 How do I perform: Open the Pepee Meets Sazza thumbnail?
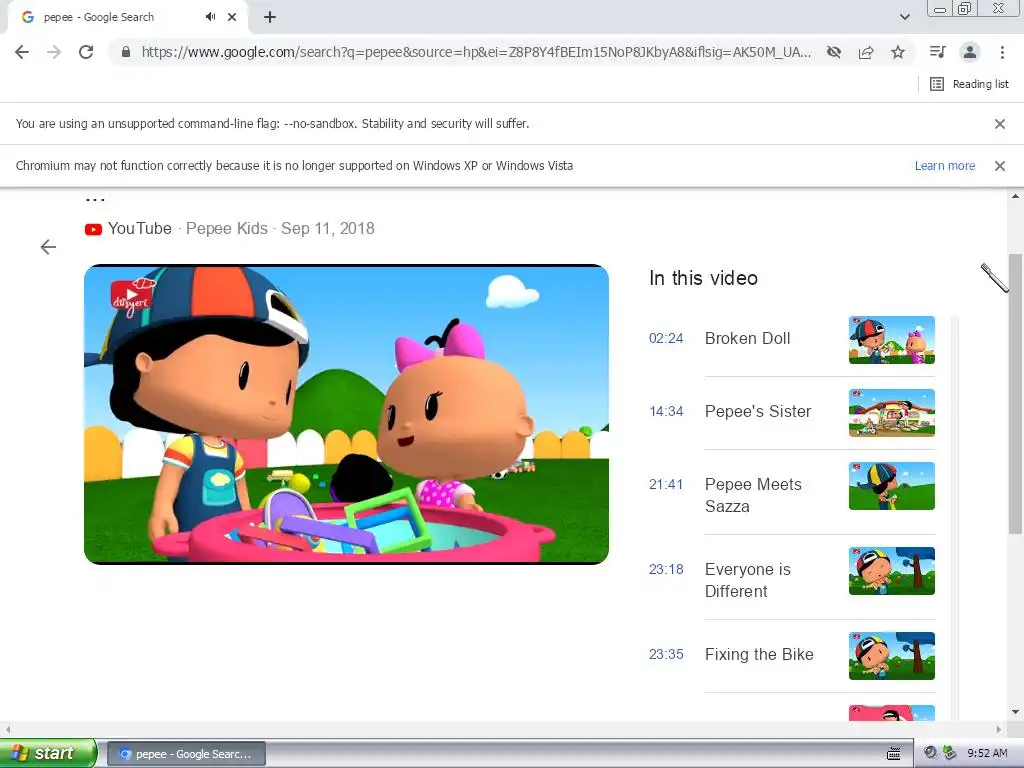click(891, 486)
